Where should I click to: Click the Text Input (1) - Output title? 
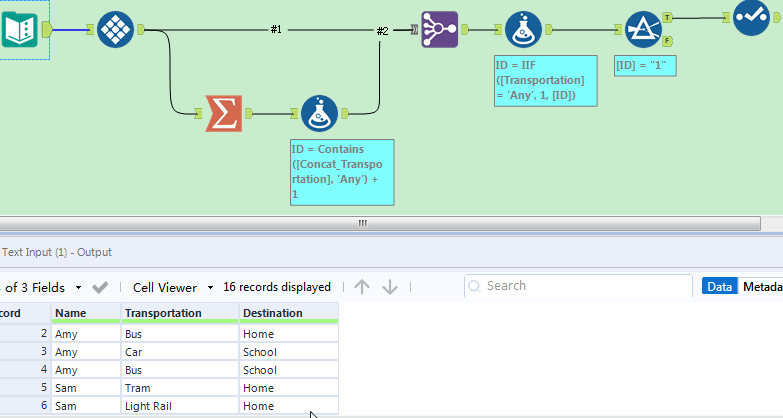[x=57, y=252]
